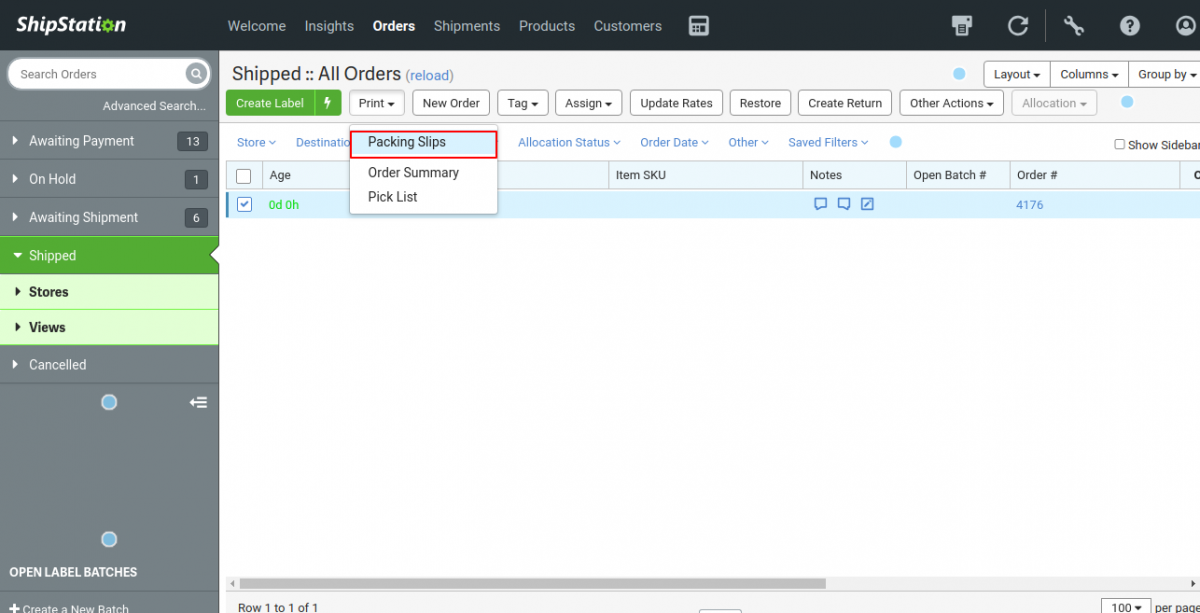Click the printer icon in the header
Screen dimensions: 1200x613
coord(962,26)
